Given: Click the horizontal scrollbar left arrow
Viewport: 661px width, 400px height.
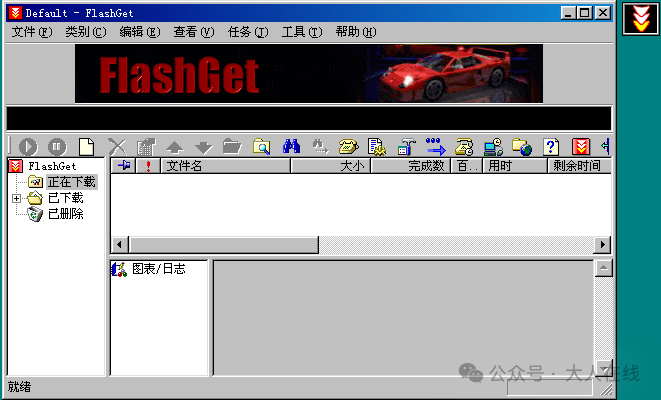Looking at the screenshot, I should (119, 244).
